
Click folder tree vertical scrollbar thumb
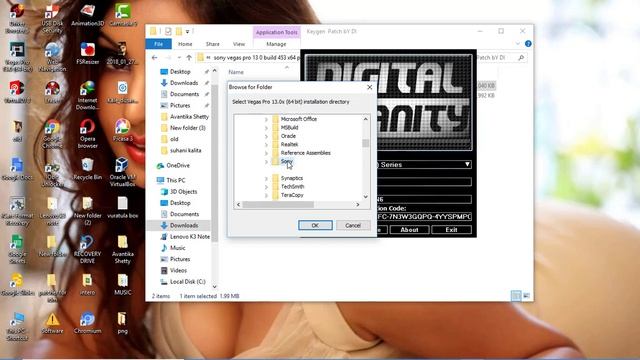[365, 143]
